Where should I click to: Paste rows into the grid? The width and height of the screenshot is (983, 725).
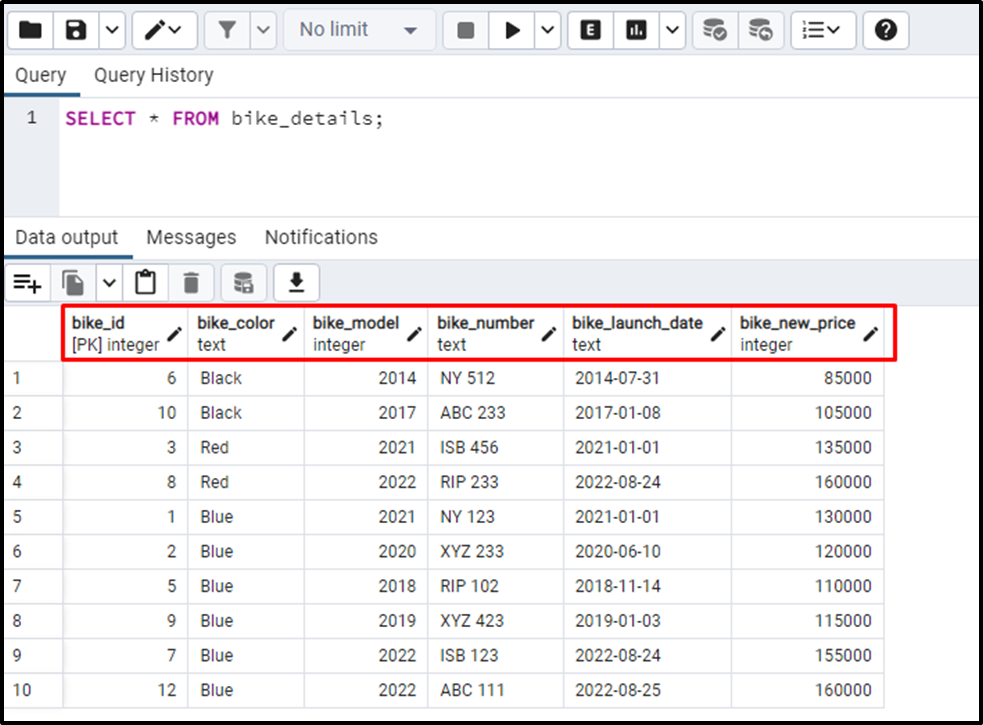[x=146, y=282]
